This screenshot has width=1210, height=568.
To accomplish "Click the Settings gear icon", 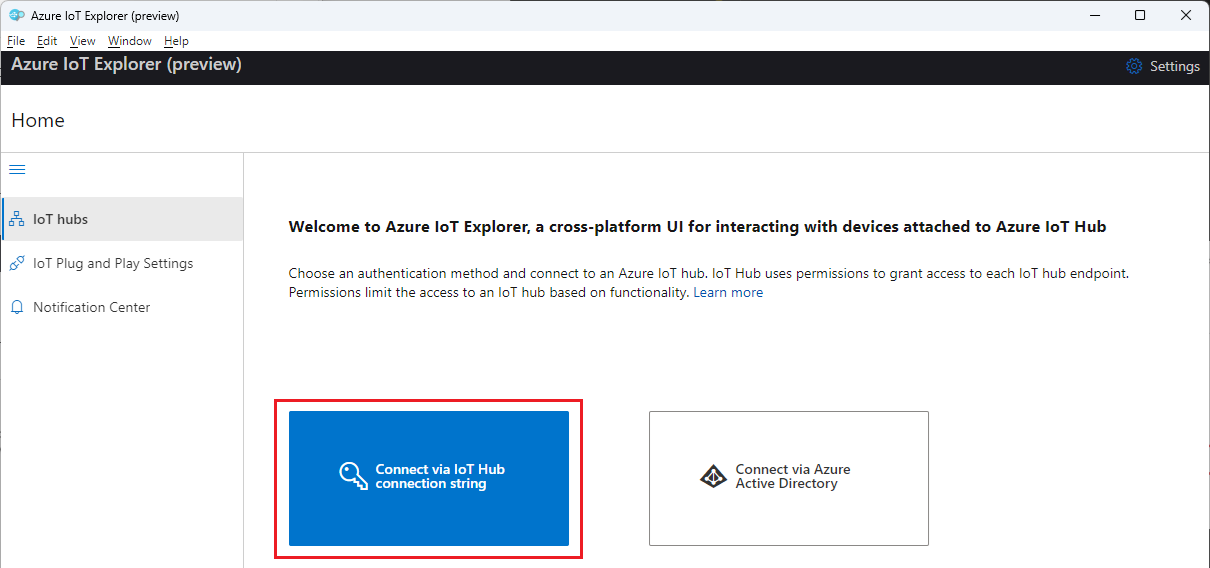I will (1134, 66).
